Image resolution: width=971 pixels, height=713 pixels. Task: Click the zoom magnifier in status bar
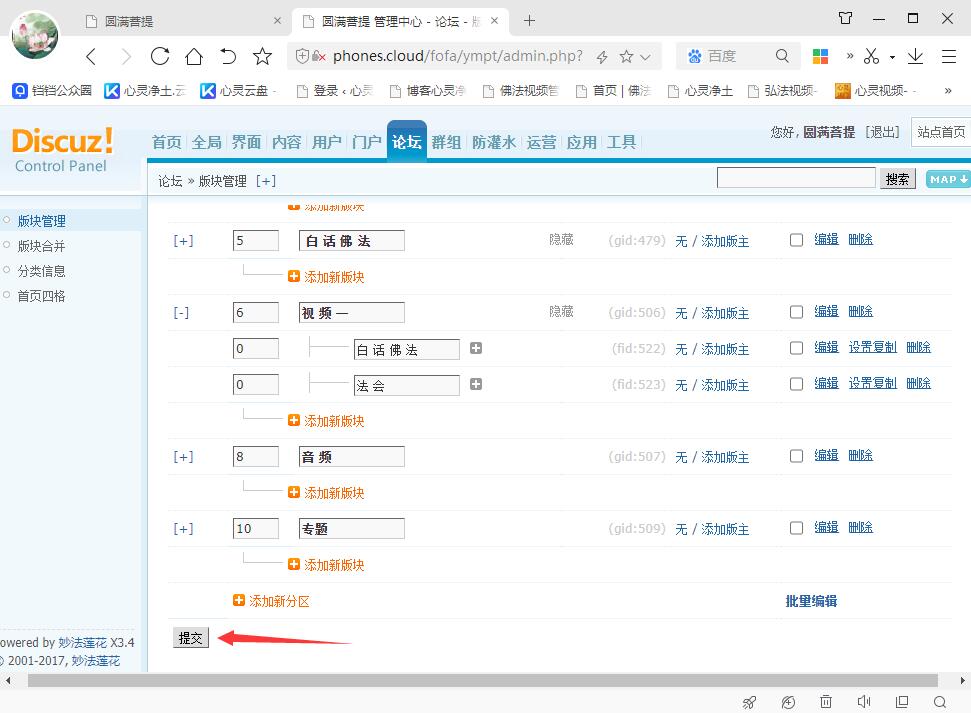[940, 701]
